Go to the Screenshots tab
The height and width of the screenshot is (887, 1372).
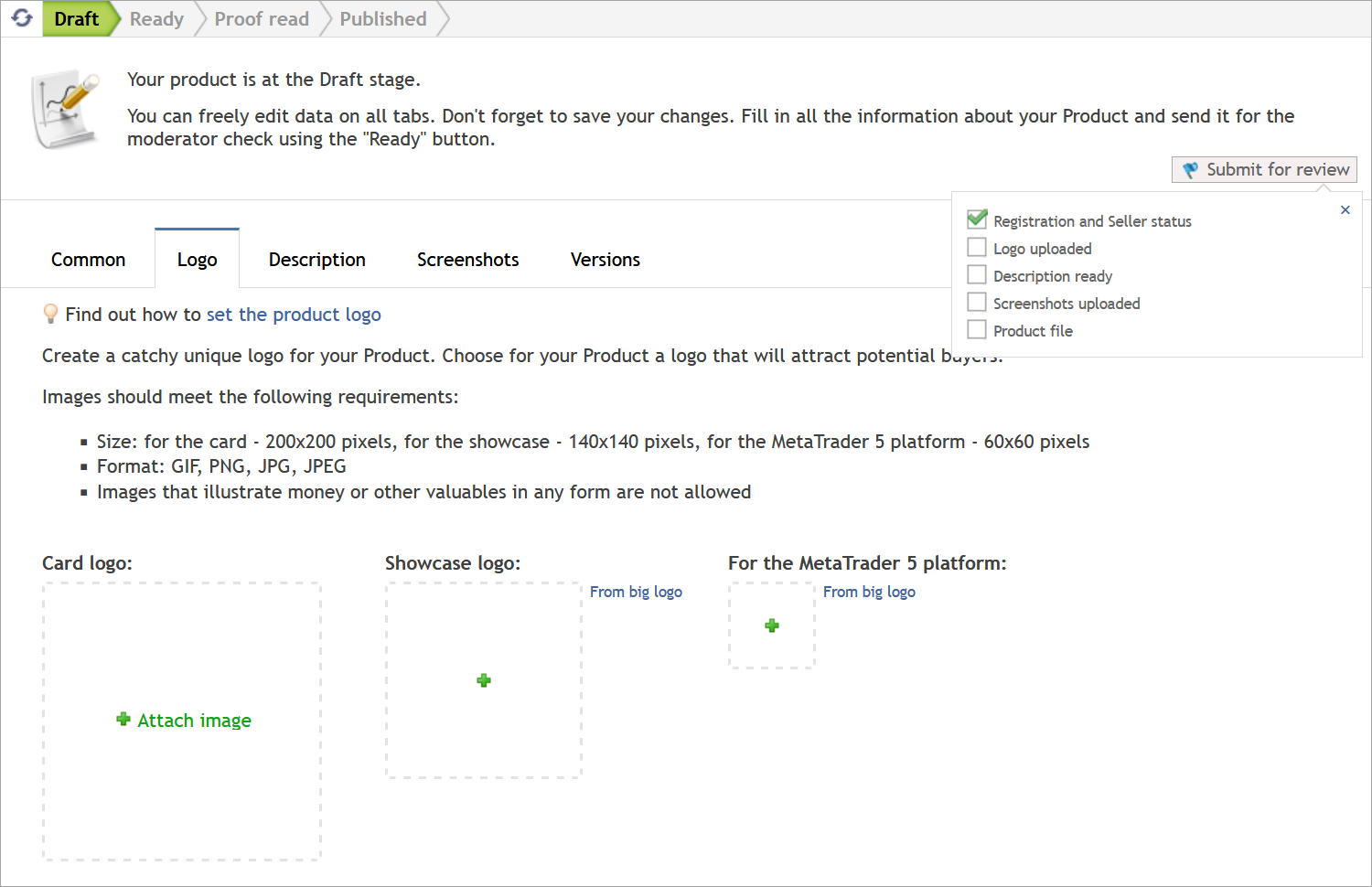[x=467, y=260]
